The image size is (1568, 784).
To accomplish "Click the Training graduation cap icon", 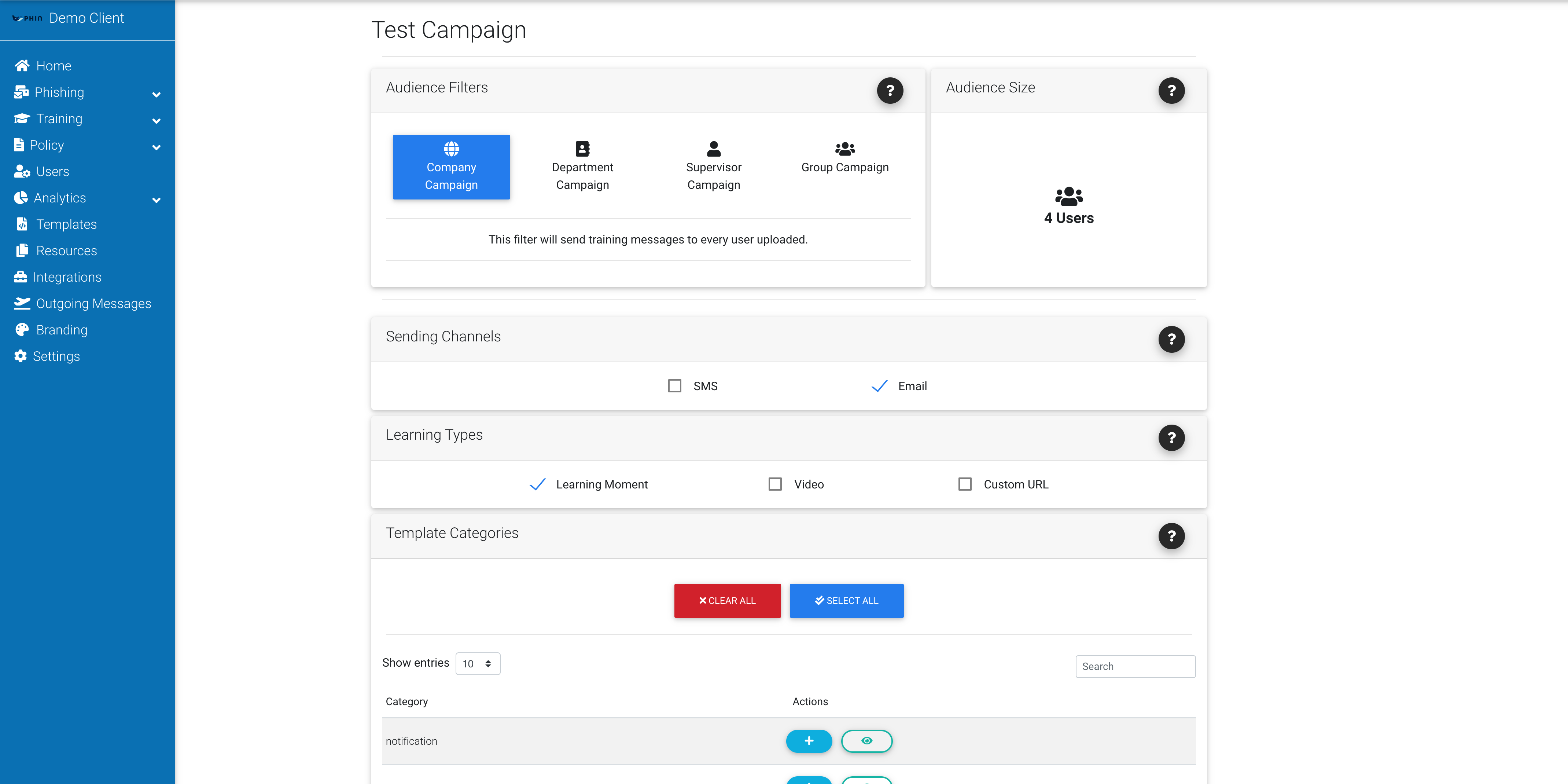I will (x=22, y=118).
